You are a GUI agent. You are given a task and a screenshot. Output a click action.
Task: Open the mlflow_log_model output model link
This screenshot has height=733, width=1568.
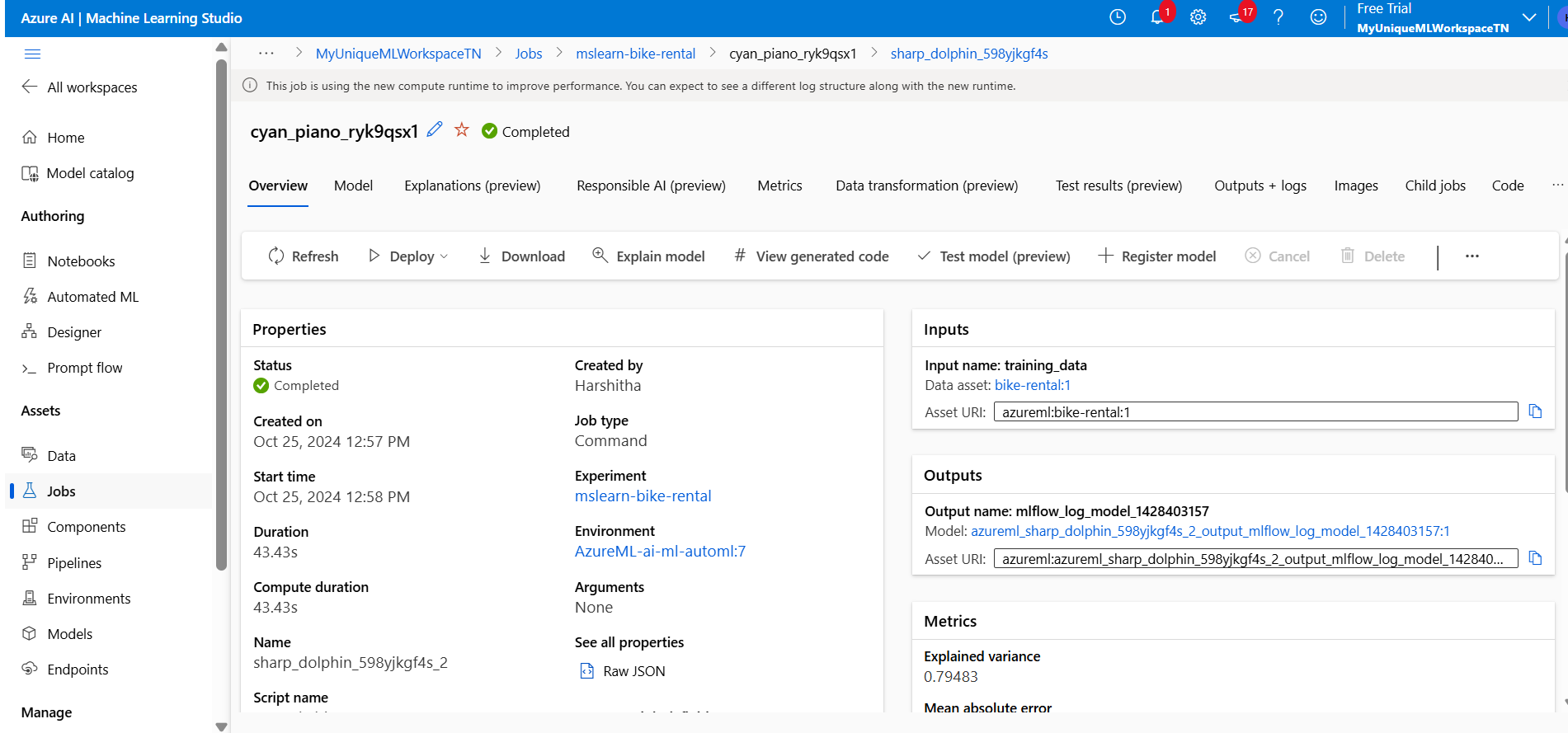coord(1210,531)
